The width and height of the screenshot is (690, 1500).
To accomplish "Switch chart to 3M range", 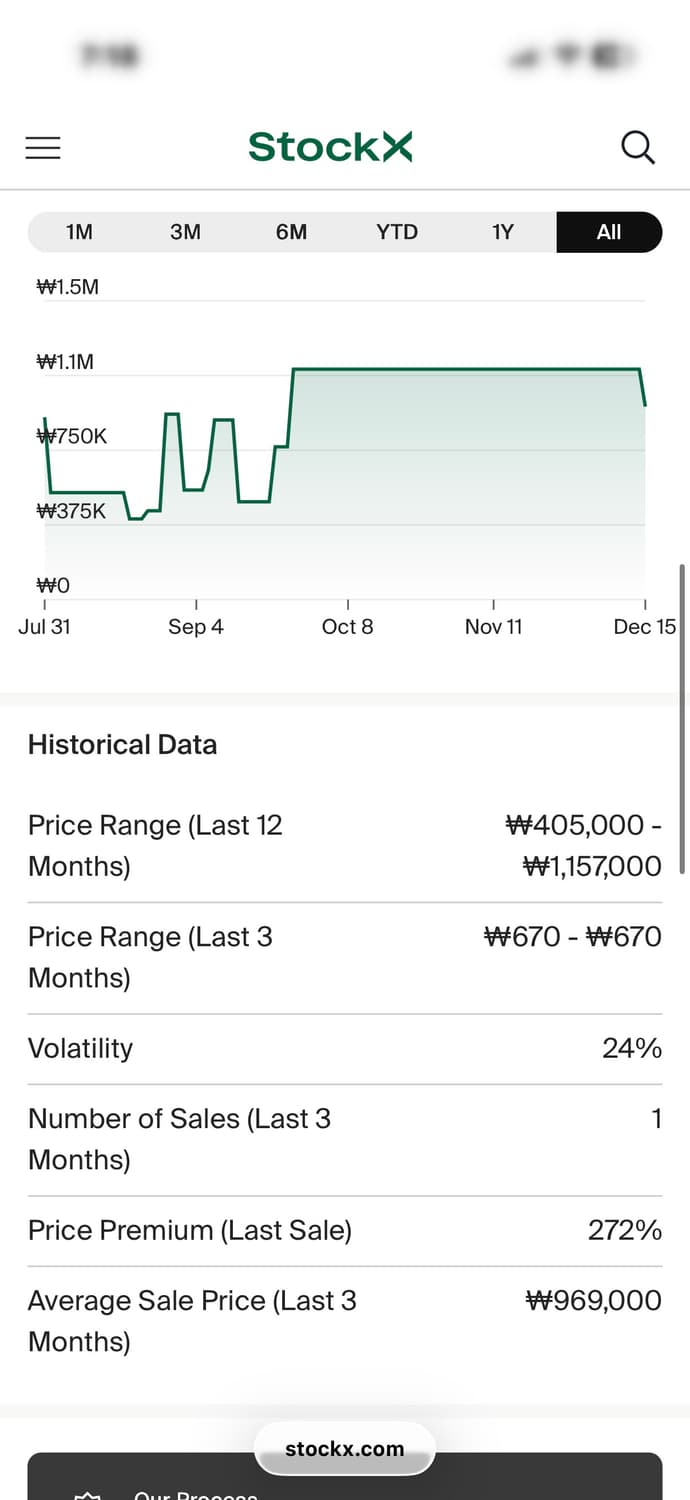I will tap(185, 232).
